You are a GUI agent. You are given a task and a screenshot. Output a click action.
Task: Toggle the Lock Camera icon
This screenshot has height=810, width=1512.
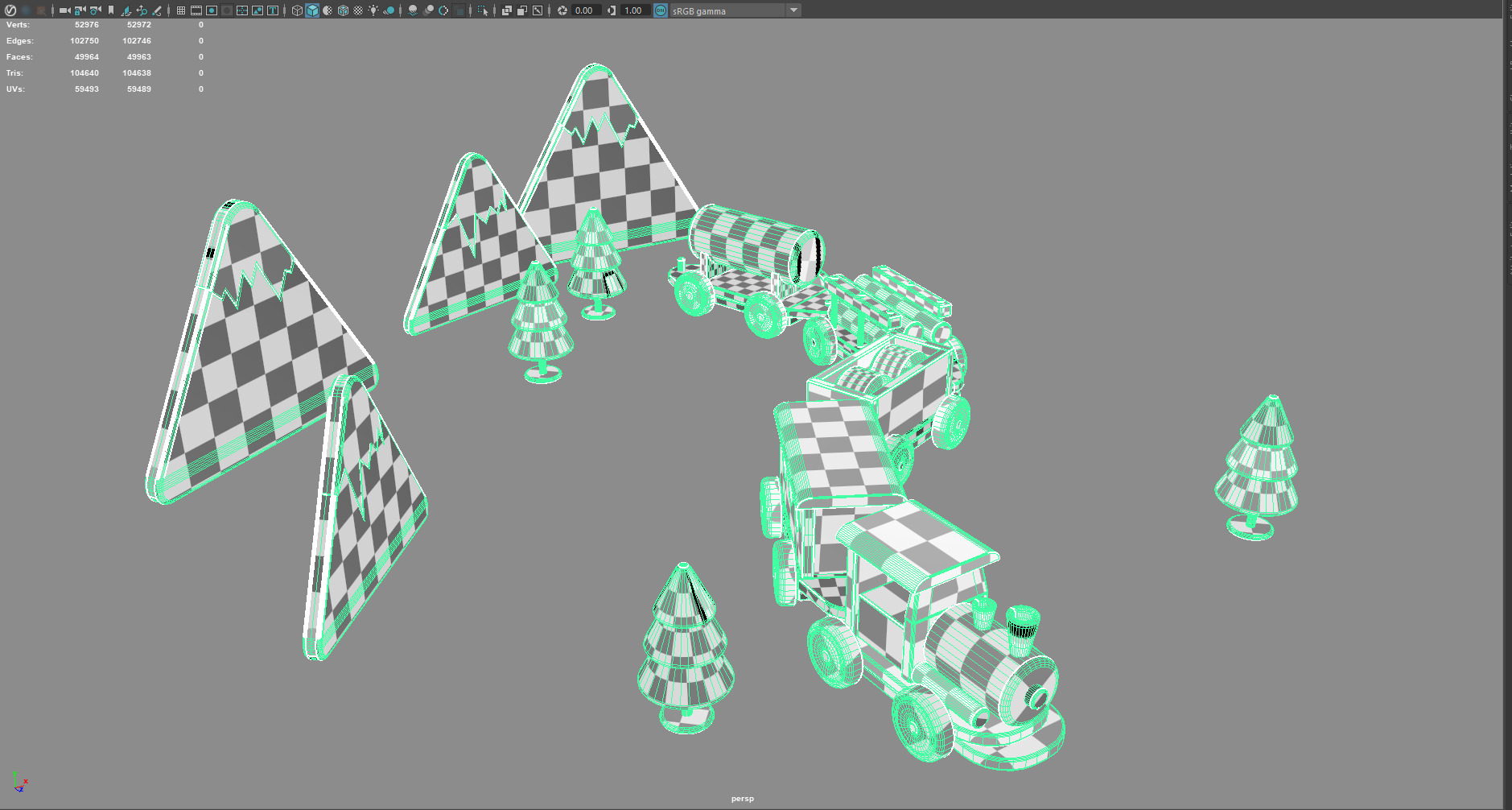(x=80, y=10)
